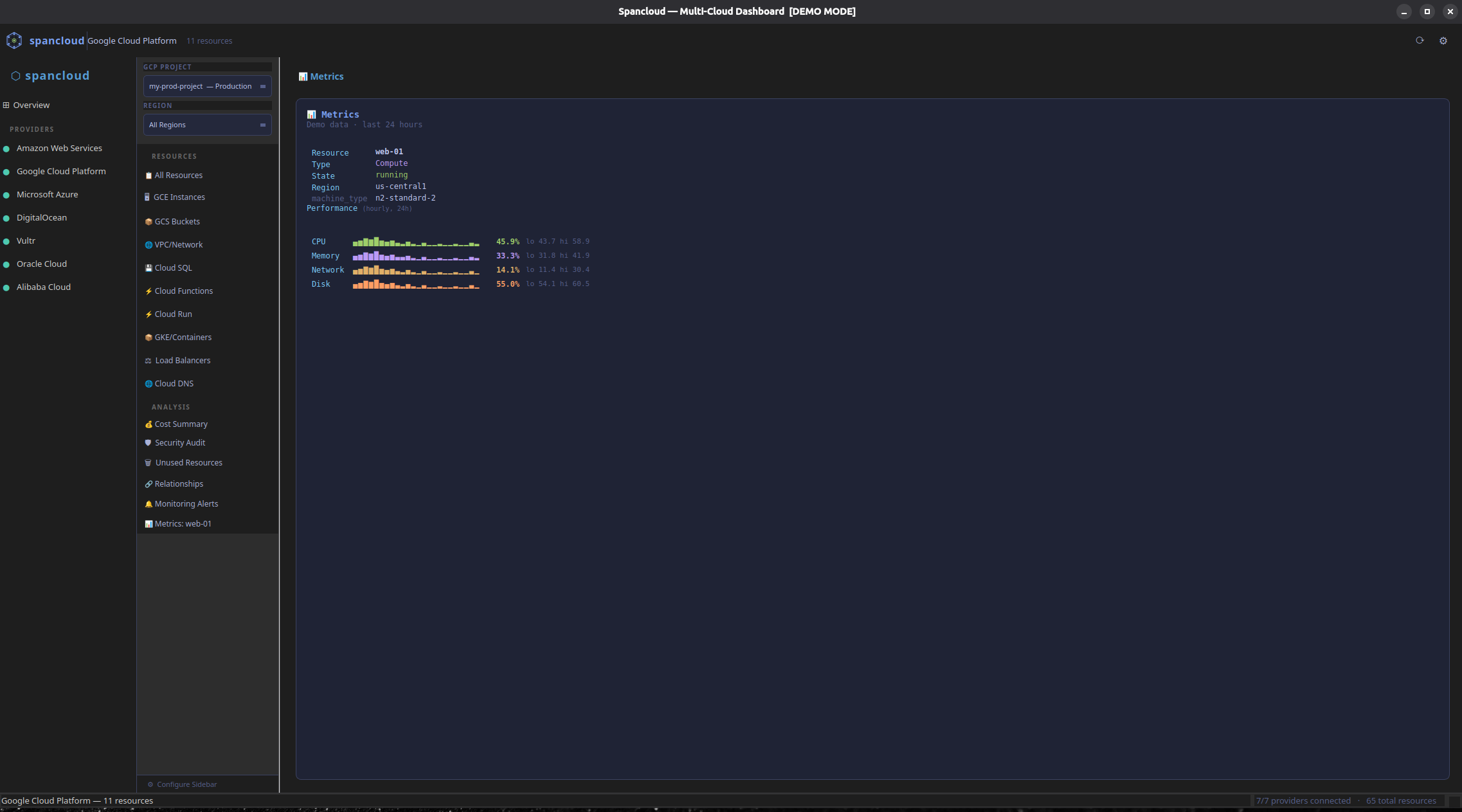Screen dimensions: 1462x812
Task: Click the resource name web-01
Action: tap(389, 152)
